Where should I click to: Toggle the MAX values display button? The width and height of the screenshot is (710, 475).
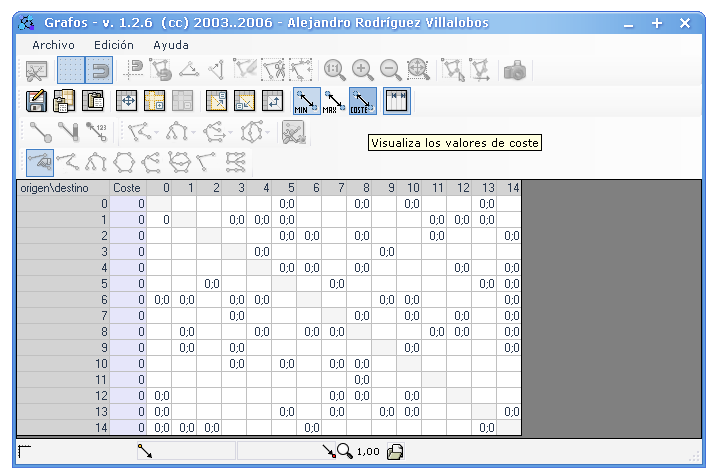coord(334,101)
